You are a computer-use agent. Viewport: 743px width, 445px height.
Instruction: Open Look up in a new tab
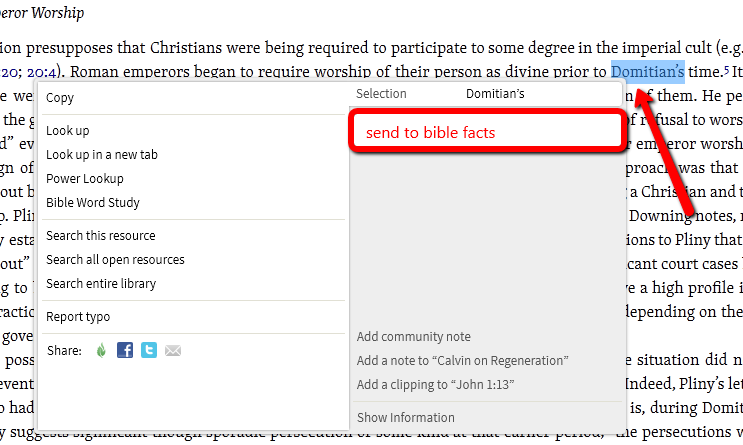101,155
